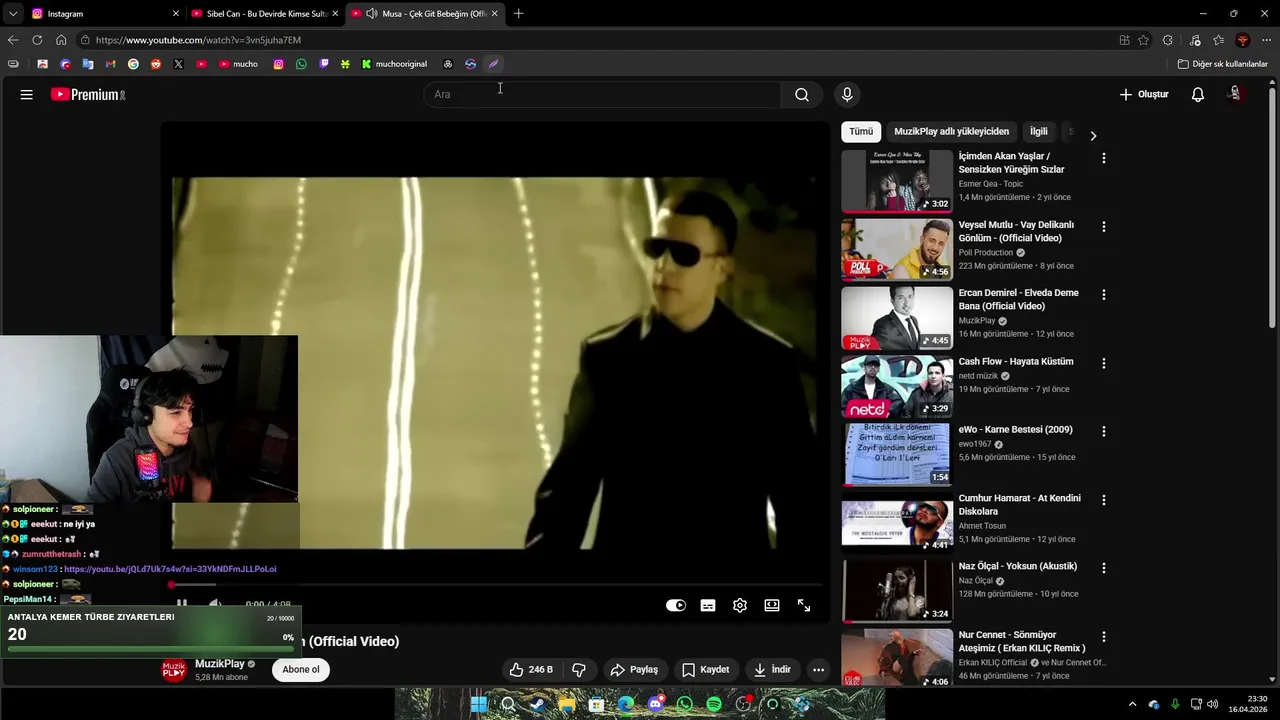1280x720 pixels.
Task: Open the YouTube hamburger guide menu
Action: [x=27, y=94]
